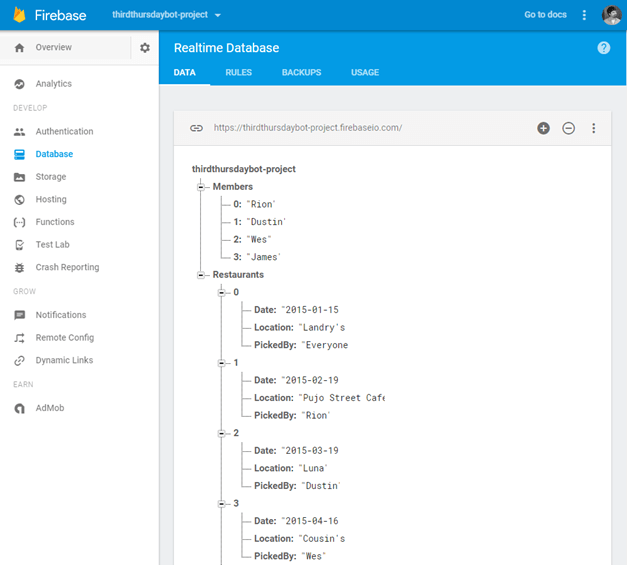Open the project settings gear

[x=145, y=48]
